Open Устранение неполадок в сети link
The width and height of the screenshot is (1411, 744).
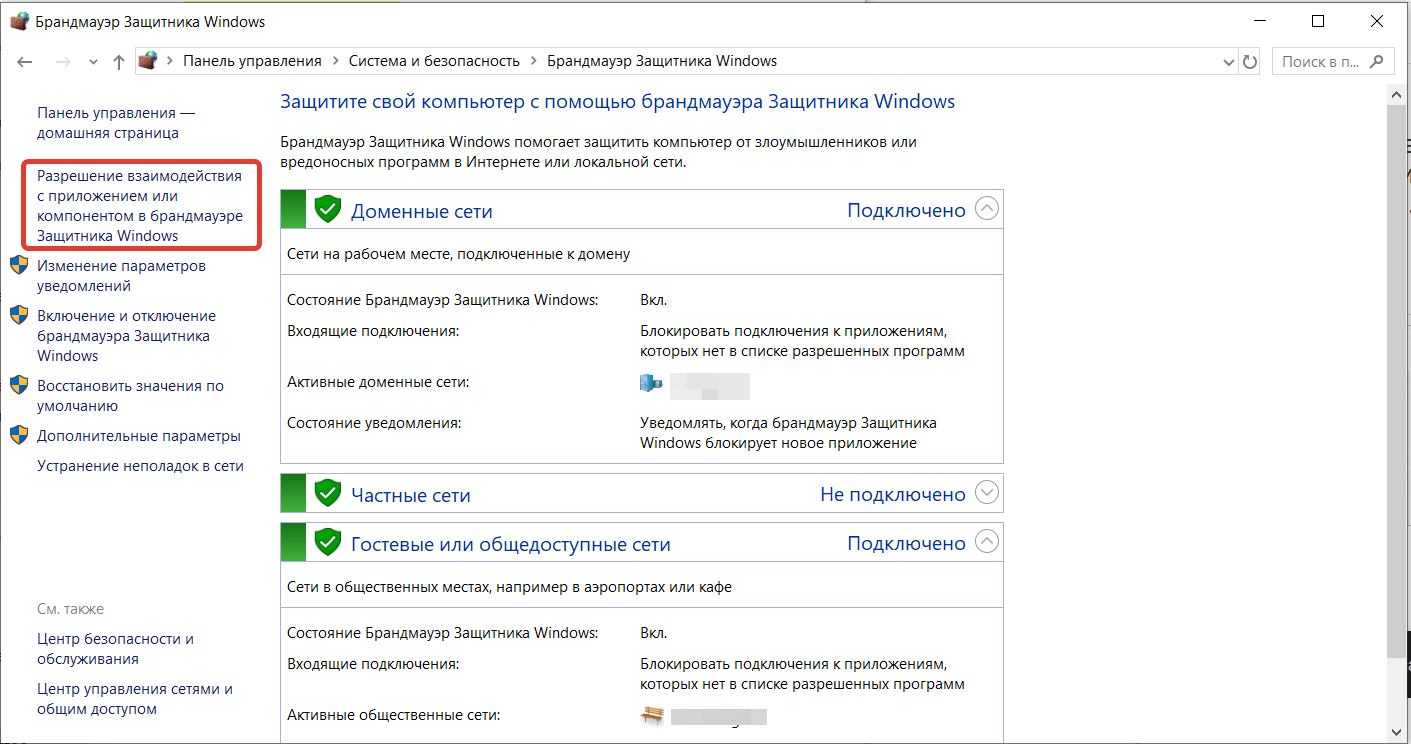[x=140, y=466]
